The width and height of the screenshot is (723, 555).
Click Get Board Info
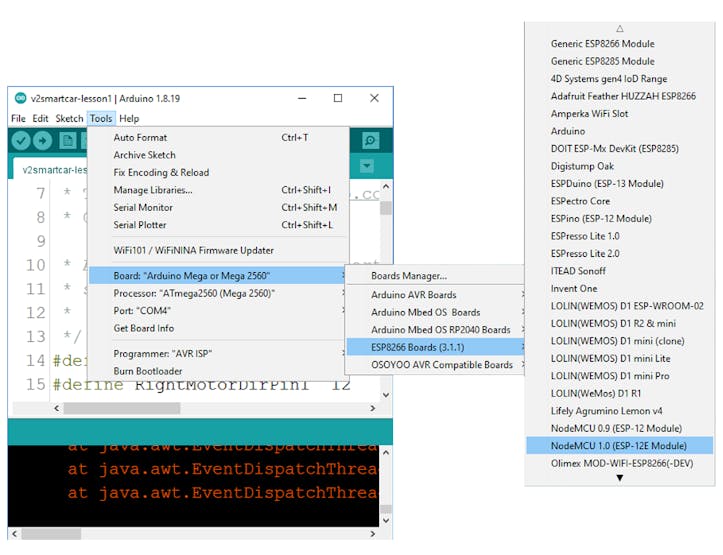coord(219,328)
